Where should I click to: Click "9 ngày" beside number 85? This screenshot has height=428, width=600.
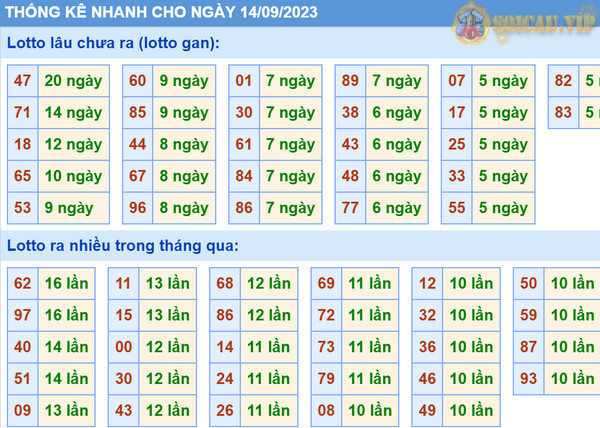[184, 112]
